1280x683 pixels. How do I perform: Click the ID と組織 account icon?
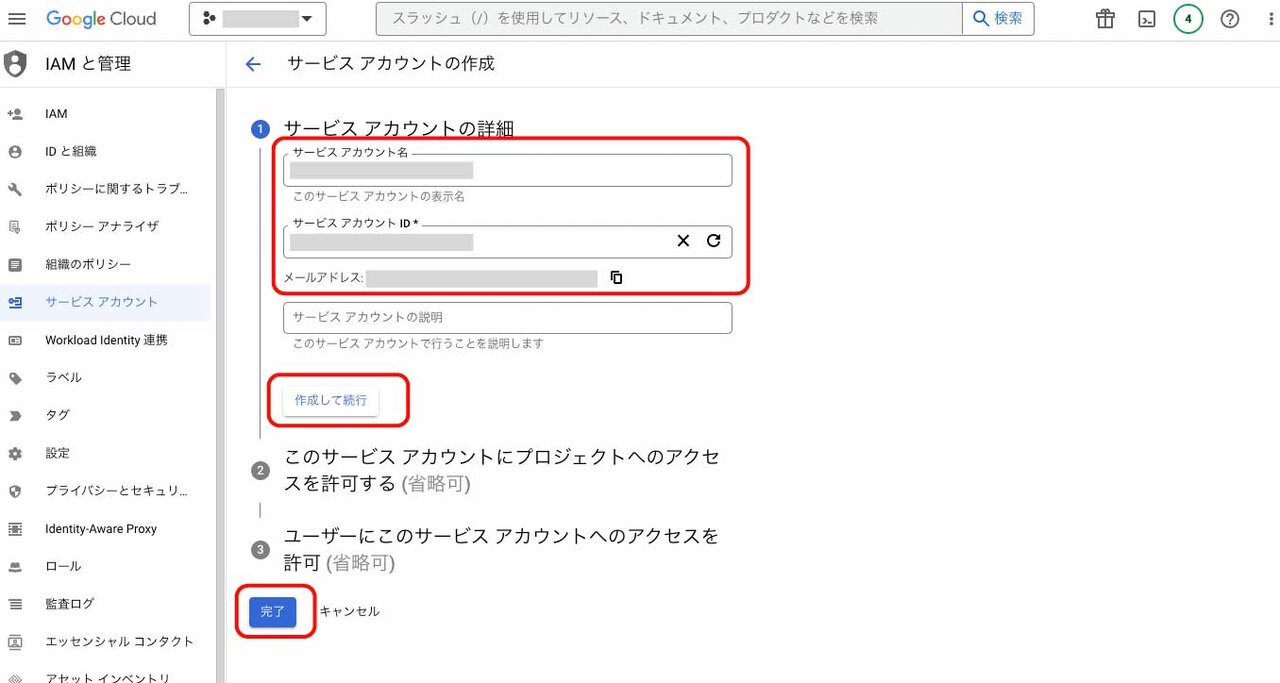click(x=15, y=152)
